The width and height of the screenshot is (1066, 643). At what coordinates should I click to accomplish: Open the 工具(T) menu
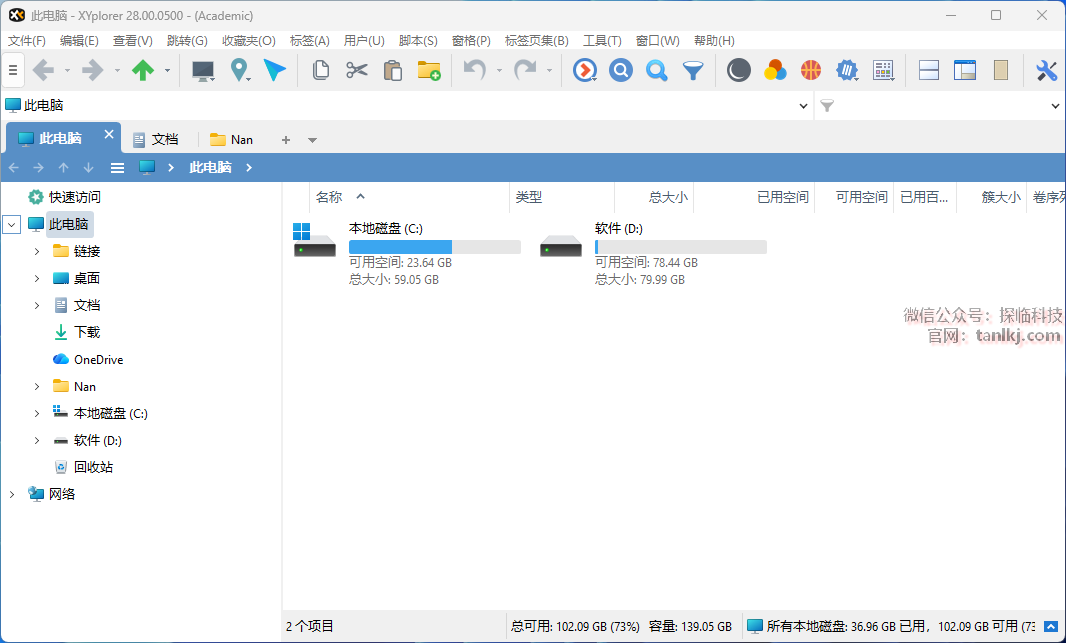tap(602, 41)
